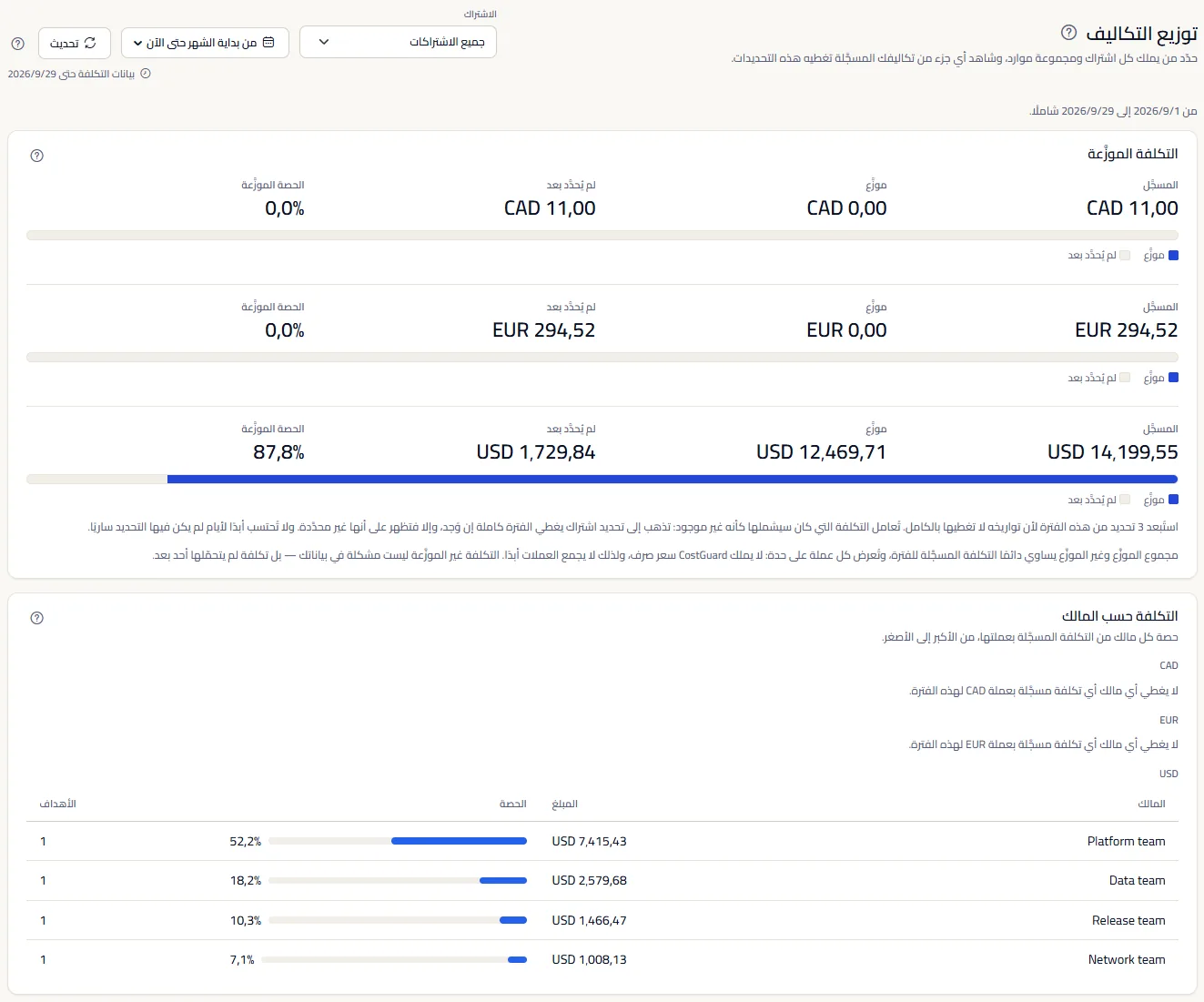This screenshot has width=1204, height=1002.
Task: Click the Release team share bar
Action: point(398,920)
